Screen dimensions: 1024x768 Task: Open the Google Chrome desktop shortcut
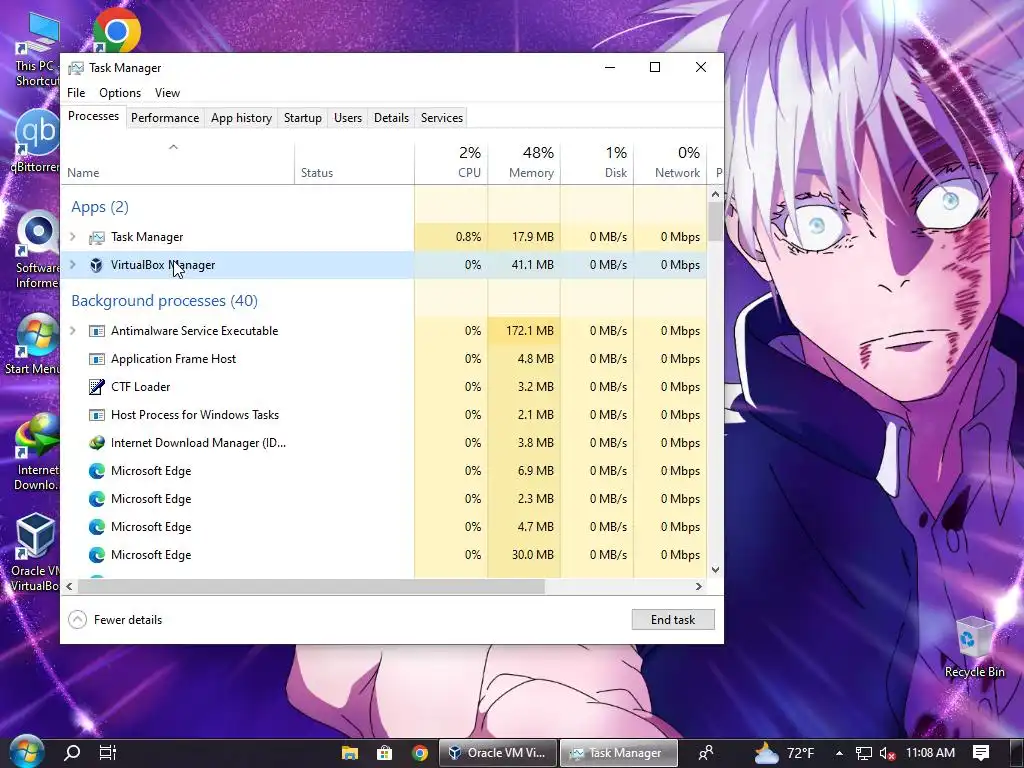[116, 30]
